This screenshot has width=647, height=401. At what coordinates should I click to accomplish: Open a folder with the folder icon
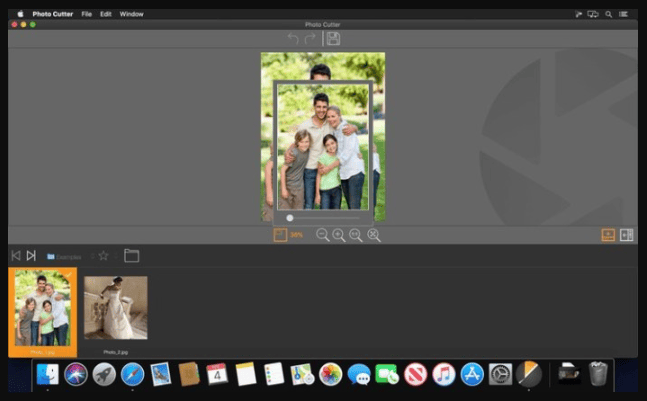pos(132,256)
